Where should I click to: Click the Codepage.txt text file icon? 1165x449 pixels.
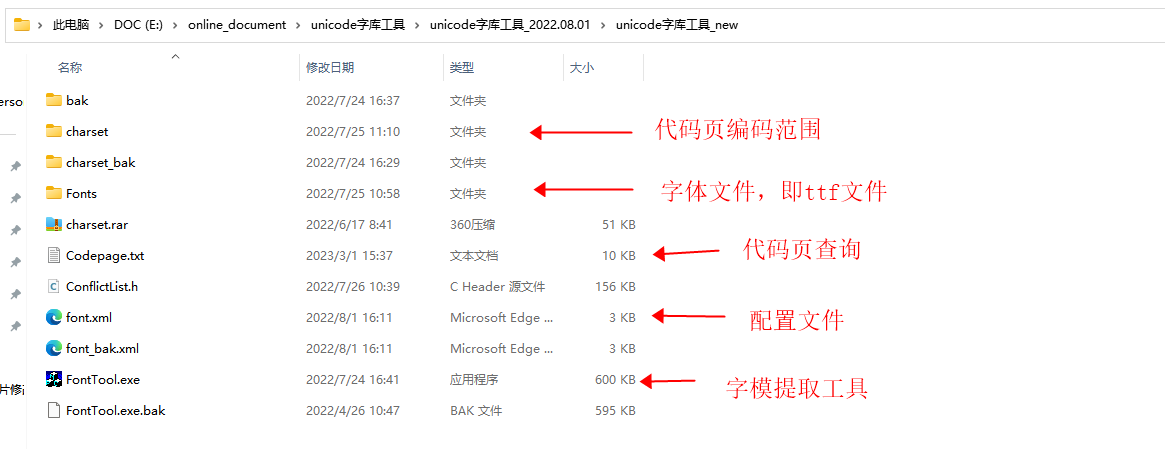point(53,255)
